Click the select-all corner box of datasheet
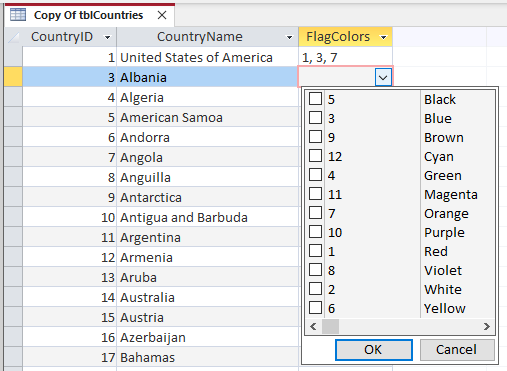The height and width of the screenshot is (371, 507). point(14,37)
